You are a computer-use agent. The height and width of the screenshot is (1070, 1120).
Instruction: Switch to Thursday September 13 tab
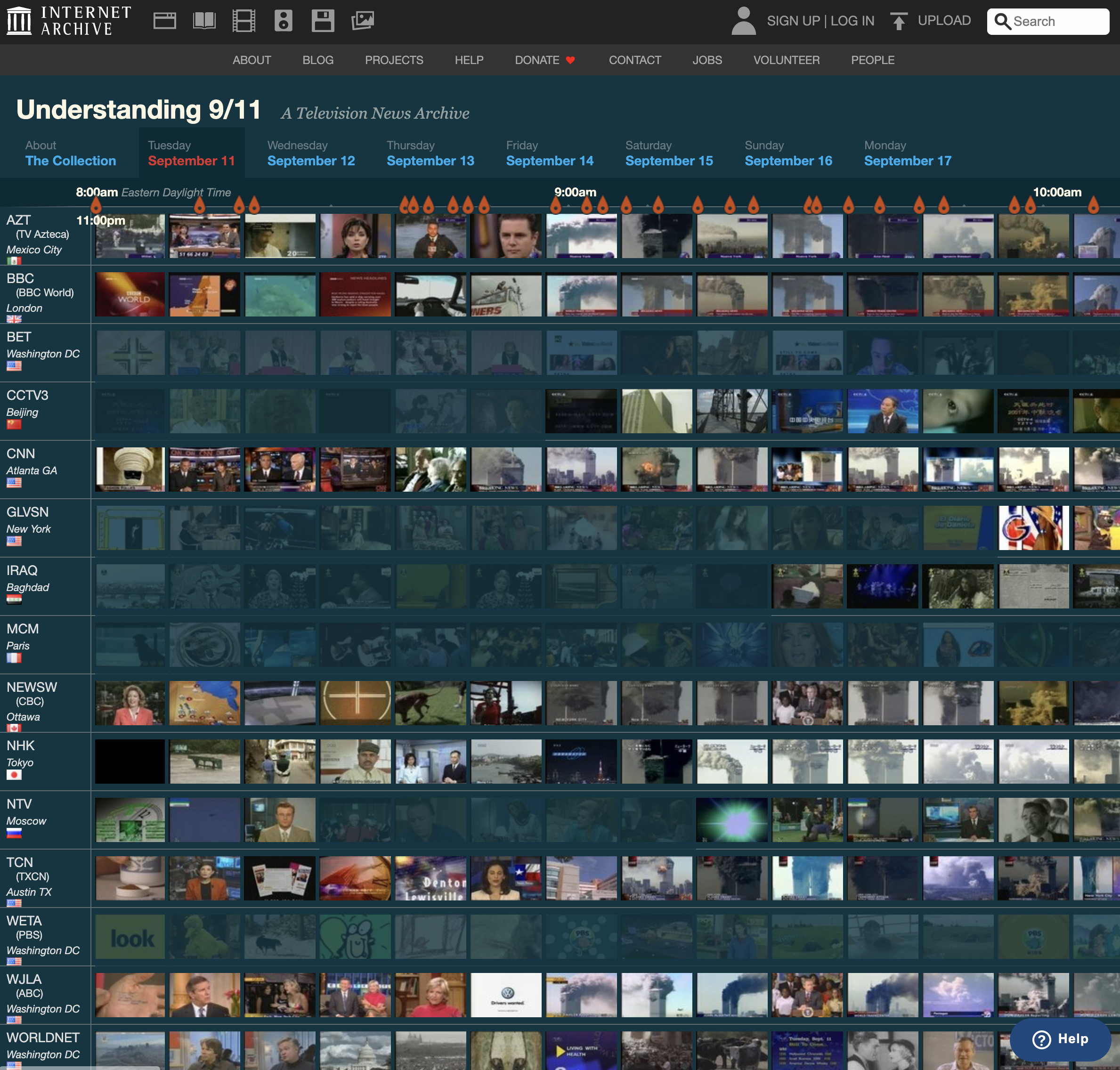(x=430, y=154)
